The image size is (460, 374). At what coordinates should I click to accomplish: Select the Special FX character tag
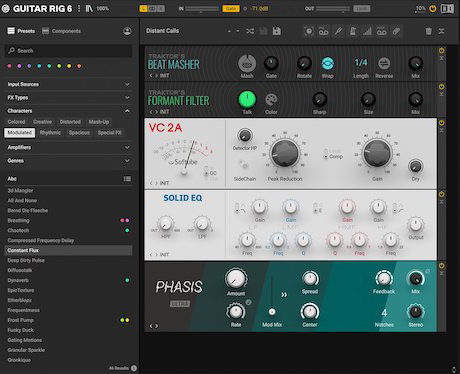click(110, 133)
